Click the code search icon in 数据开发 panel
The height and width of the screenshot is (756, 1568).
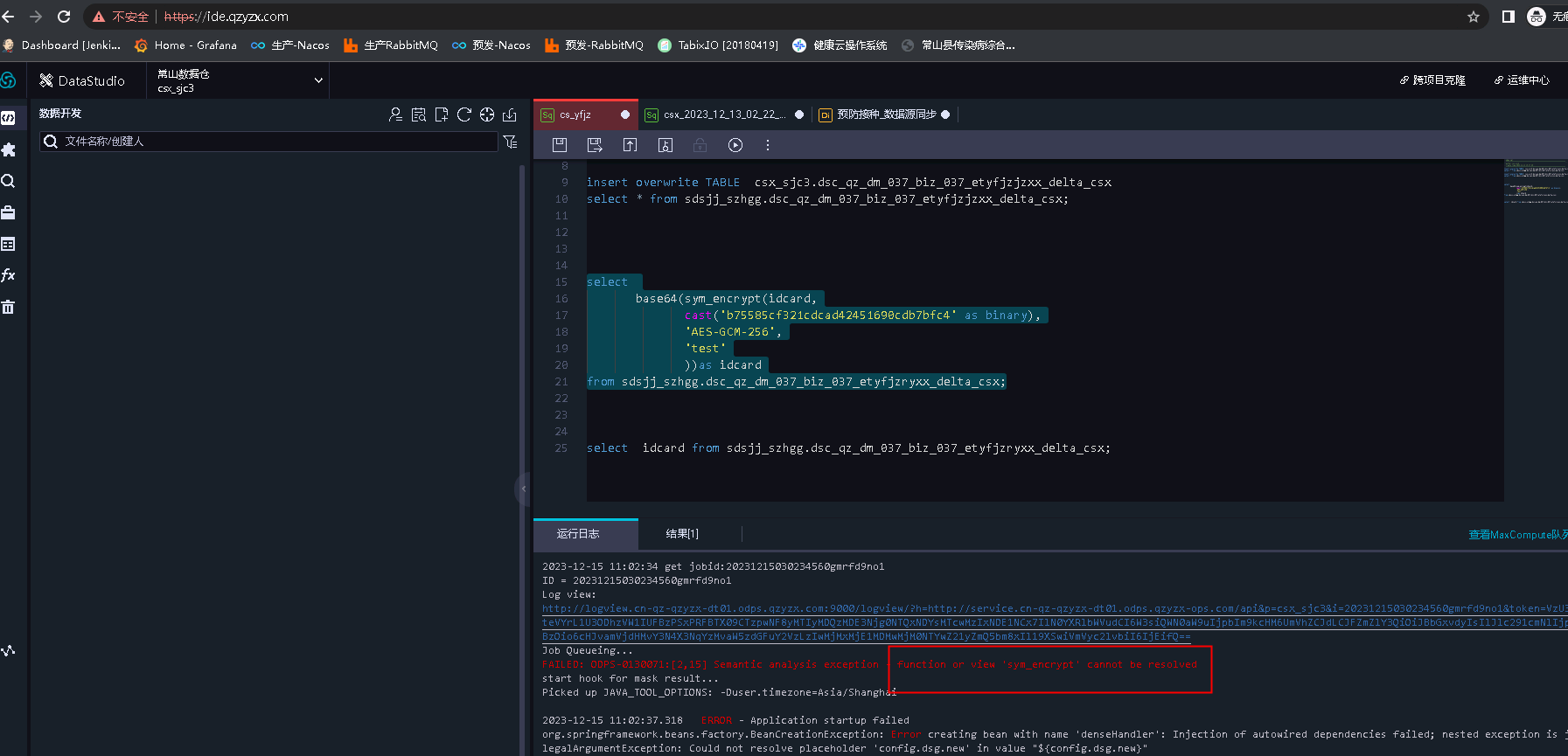(419, 114)
